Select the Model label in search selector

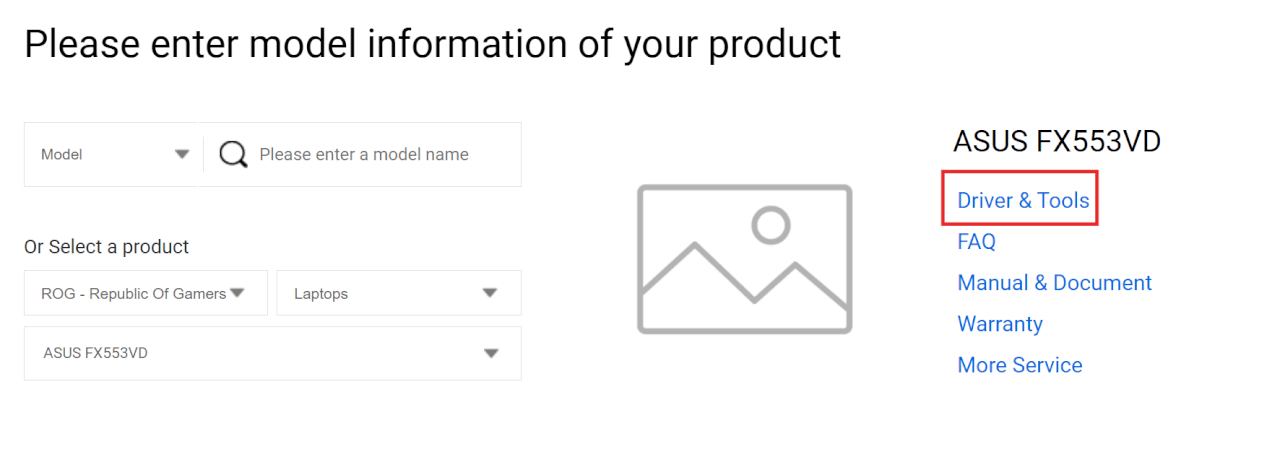[x=62, y=155]
